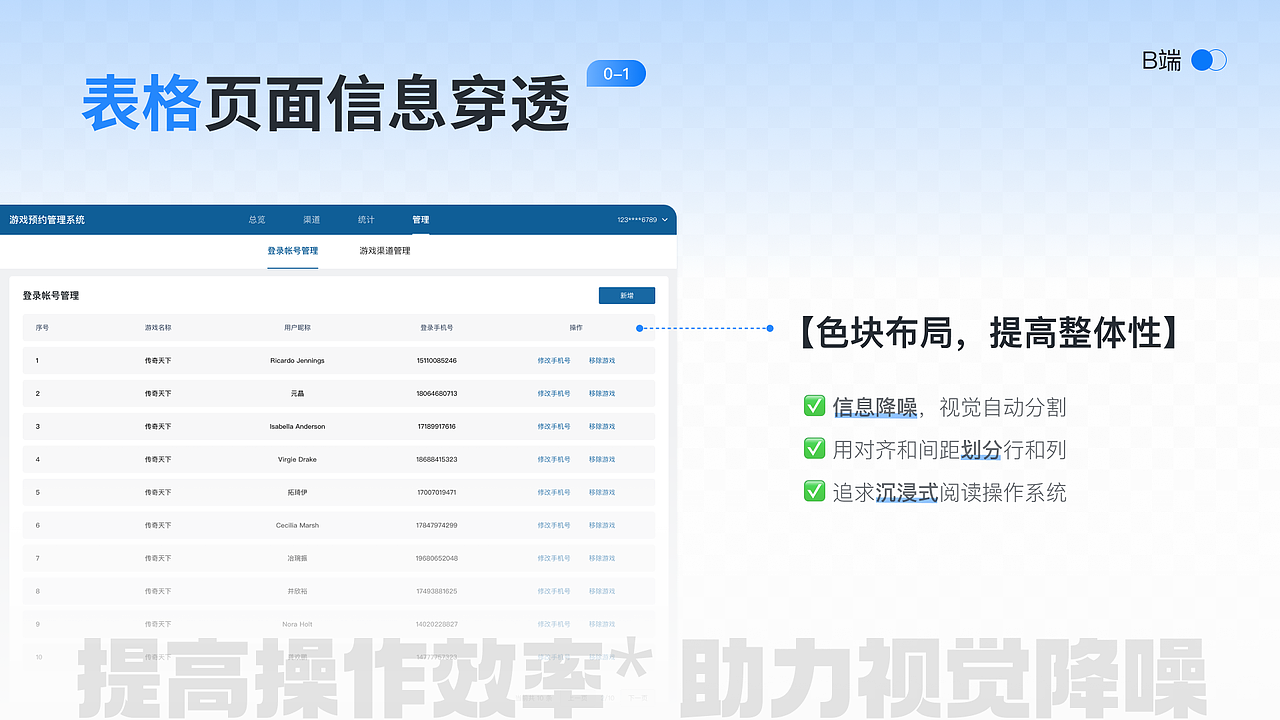Open the 统计 navigation item

[x=366, y=219]
